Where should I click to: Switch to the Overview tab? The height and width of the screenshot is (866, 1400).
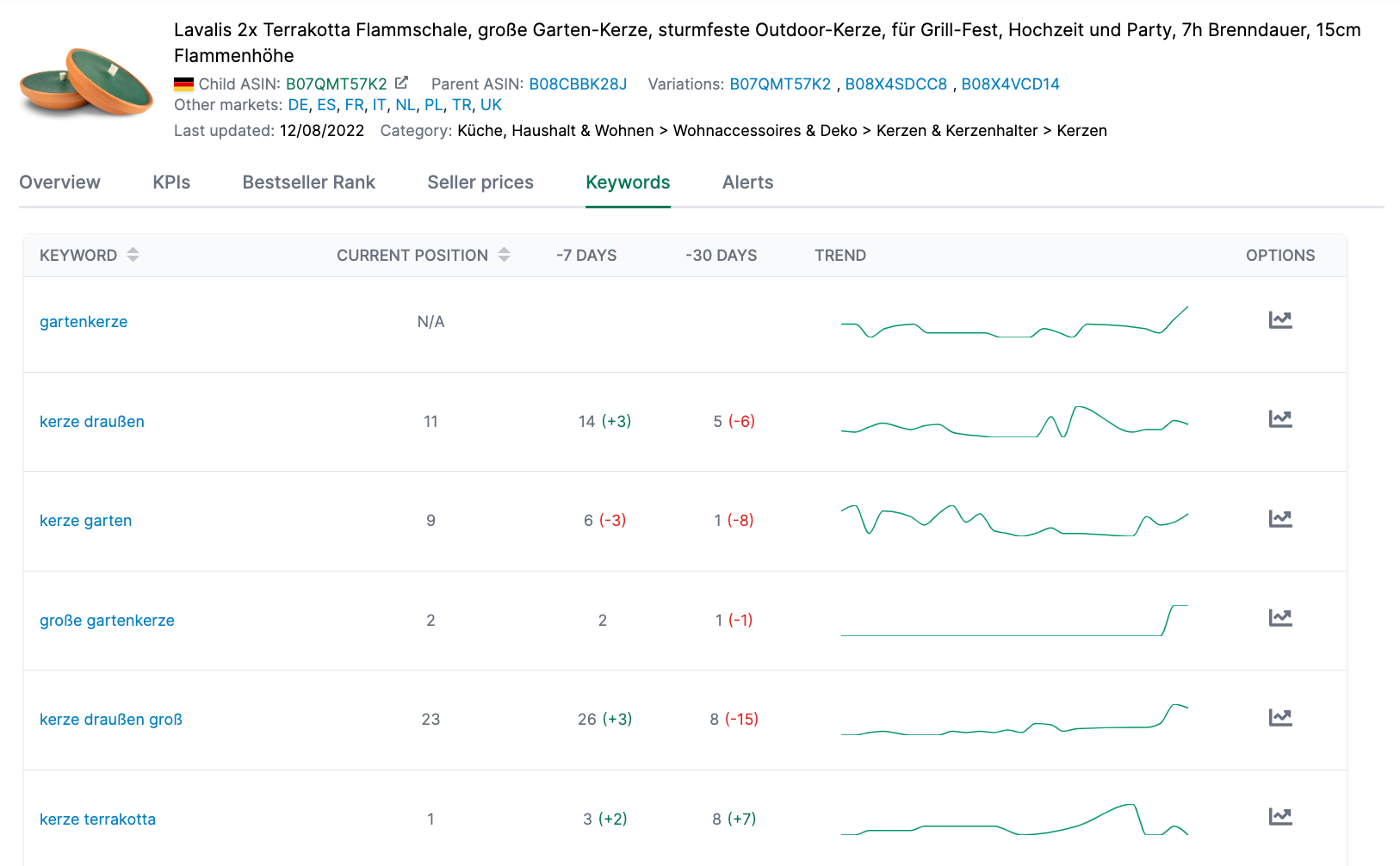59,182
